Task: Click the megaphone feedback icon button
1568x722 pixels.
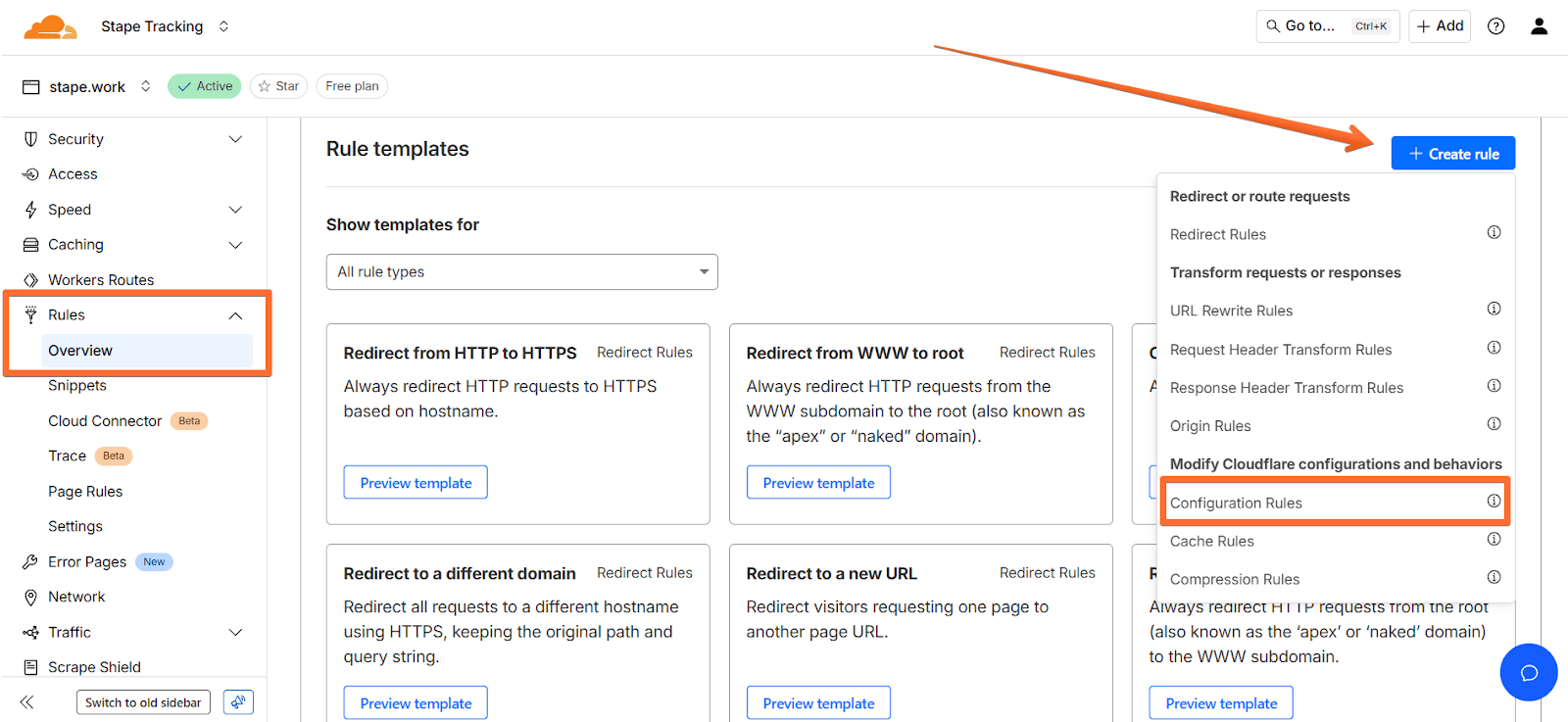Action: pyautogui.click(x=238, y=701)
